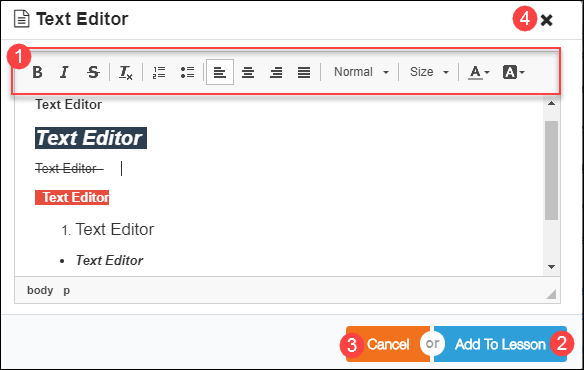Toggle left alignment button
The image size is (584, 370).
coord(220,72)
